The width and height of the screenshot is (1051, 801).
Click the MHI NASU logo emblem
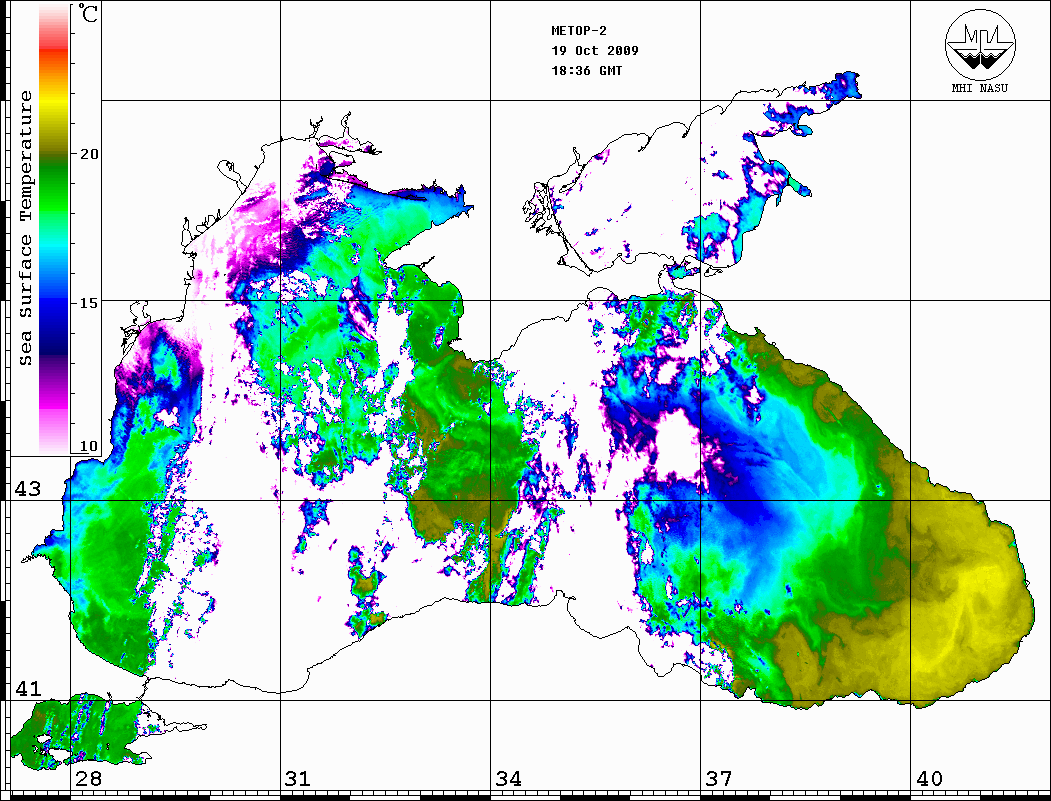point(980,43)
